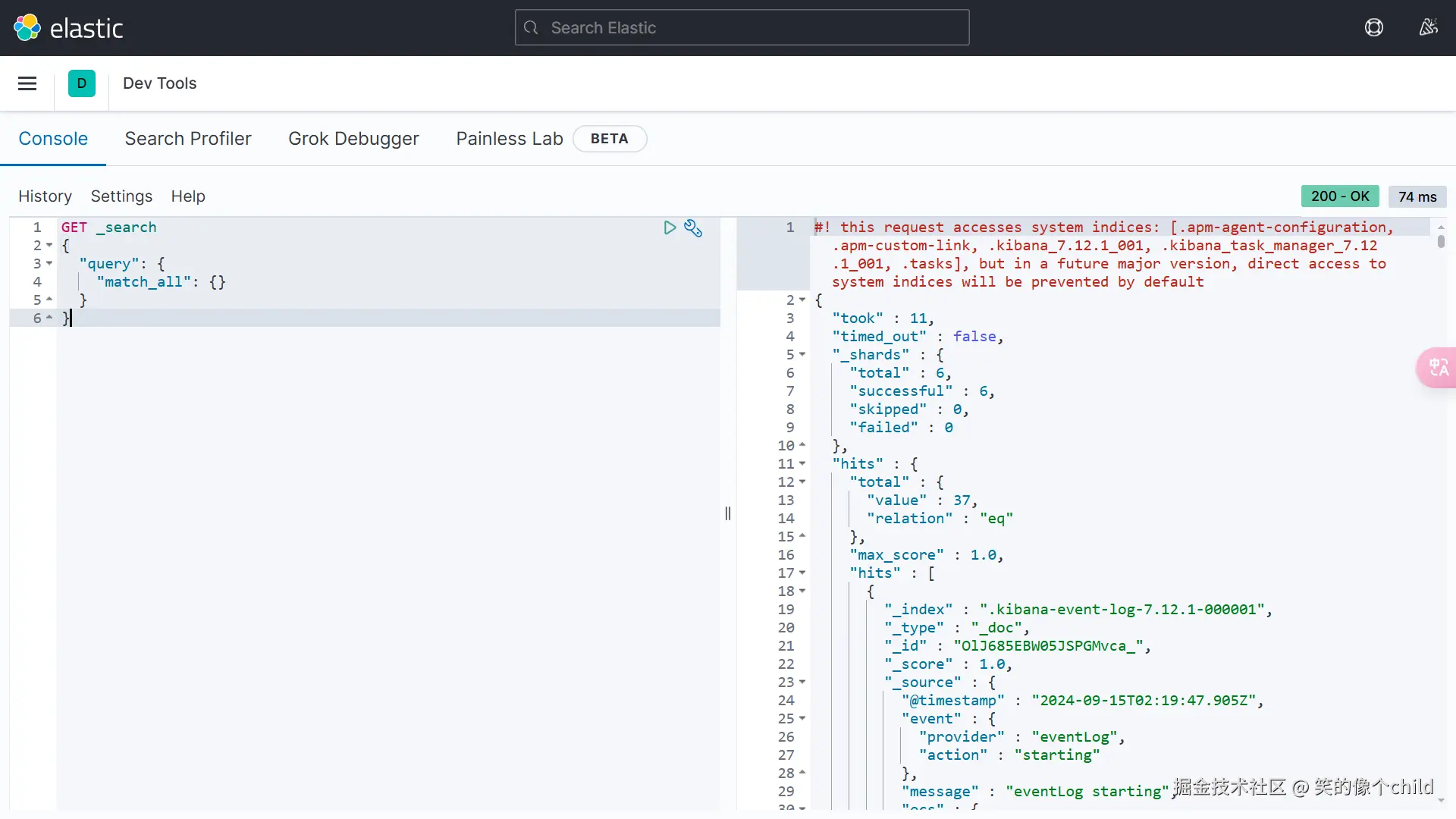Click the "provider" : "eventLog" line
This screenshot has width=1456, height=819.
[1022, 737]
